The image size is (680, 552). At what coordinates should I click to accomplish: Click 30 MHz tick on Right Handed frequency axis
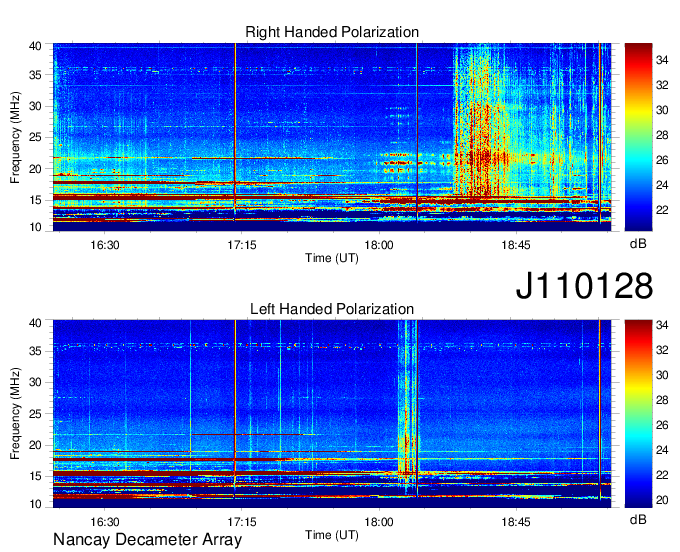(36, 107)
